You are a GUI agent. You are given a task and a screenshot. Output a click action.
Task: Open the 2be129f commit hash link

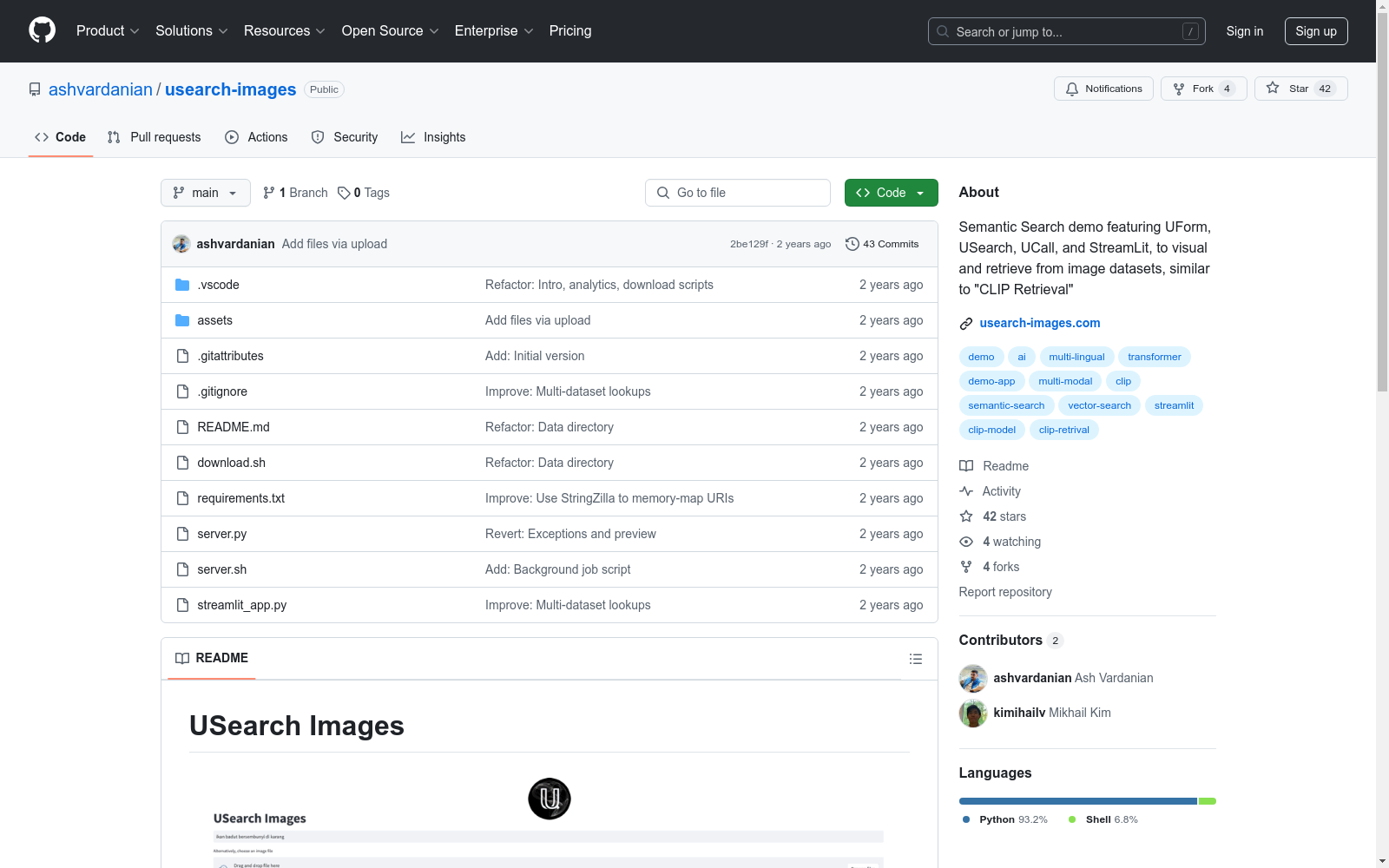click(x=749, y=244)
